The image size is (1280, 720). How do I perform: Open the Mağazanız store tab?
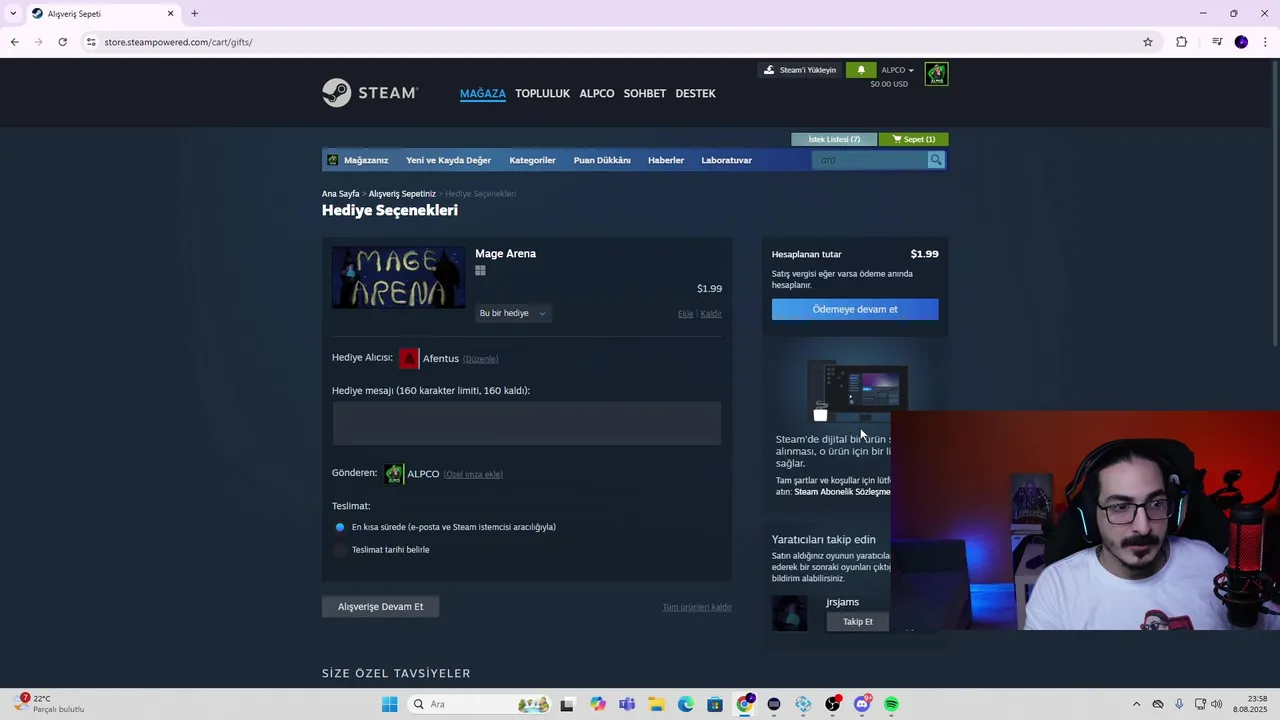[366, 160]
